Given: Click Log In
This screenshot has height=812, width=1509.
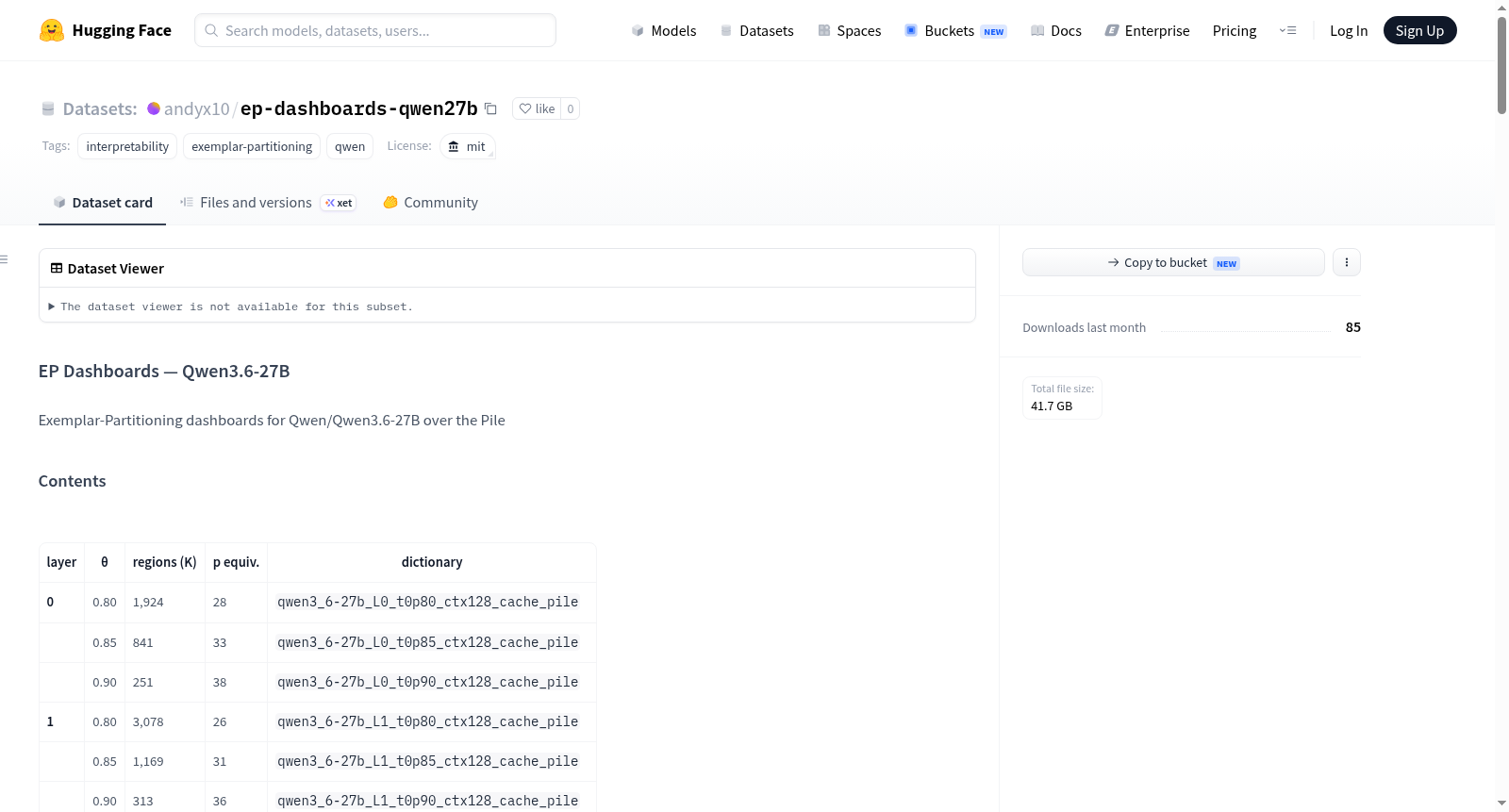Looking at the screenshot, I should (x=1349, y=30).
